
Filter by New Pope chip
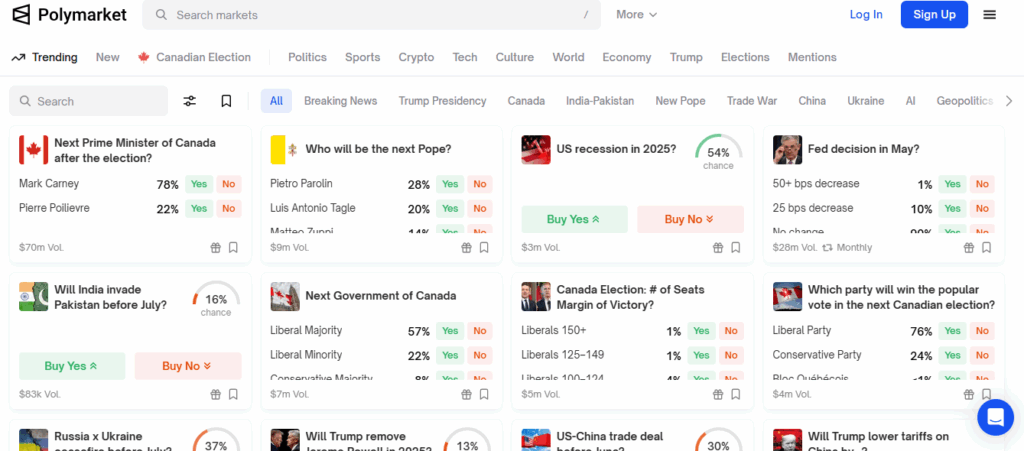point(680,101)
